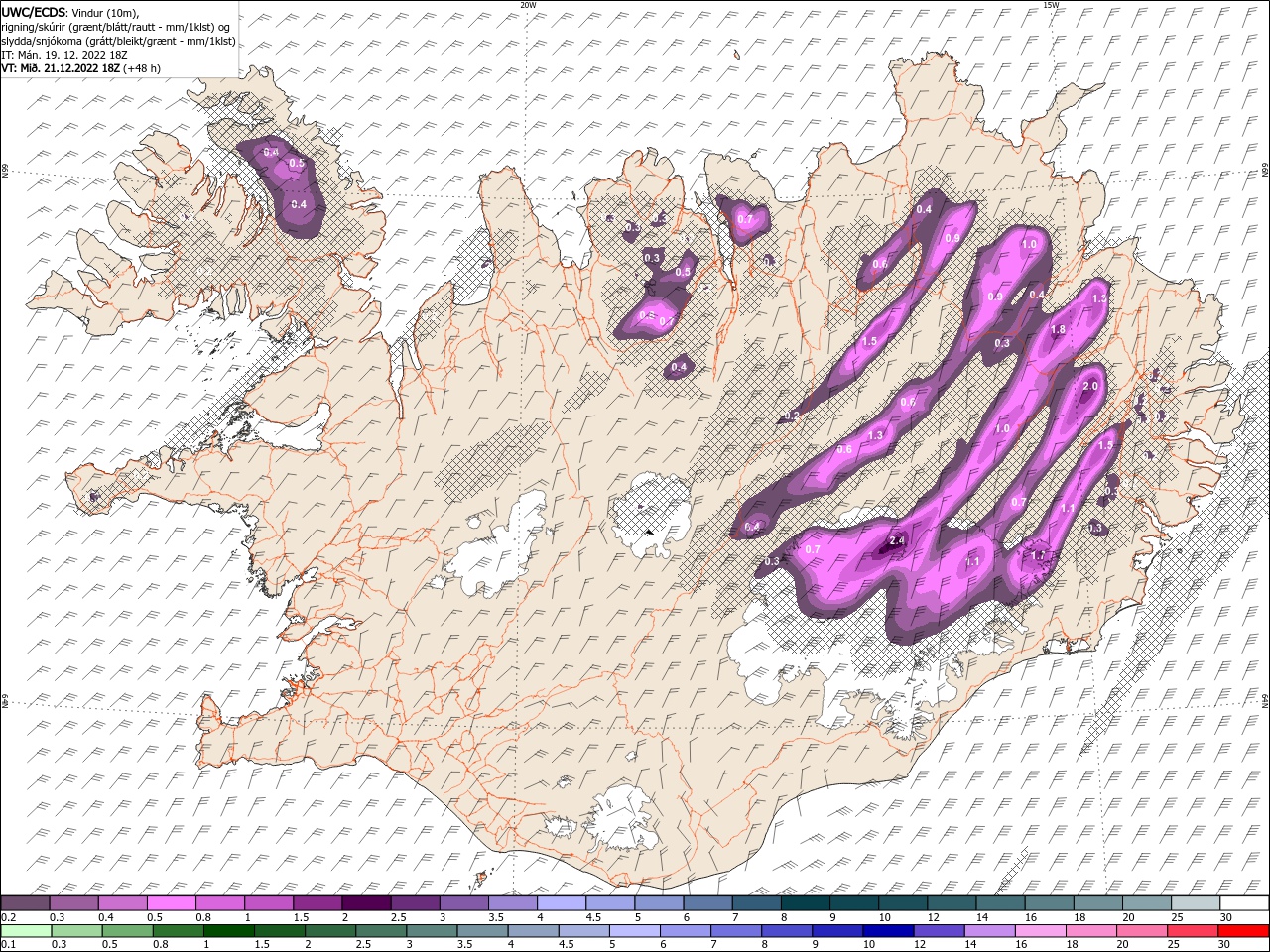The width and height of the screenshot is (1270, 952).
Task: Click the 0.1 label in the rain legend
Action: 8,944
